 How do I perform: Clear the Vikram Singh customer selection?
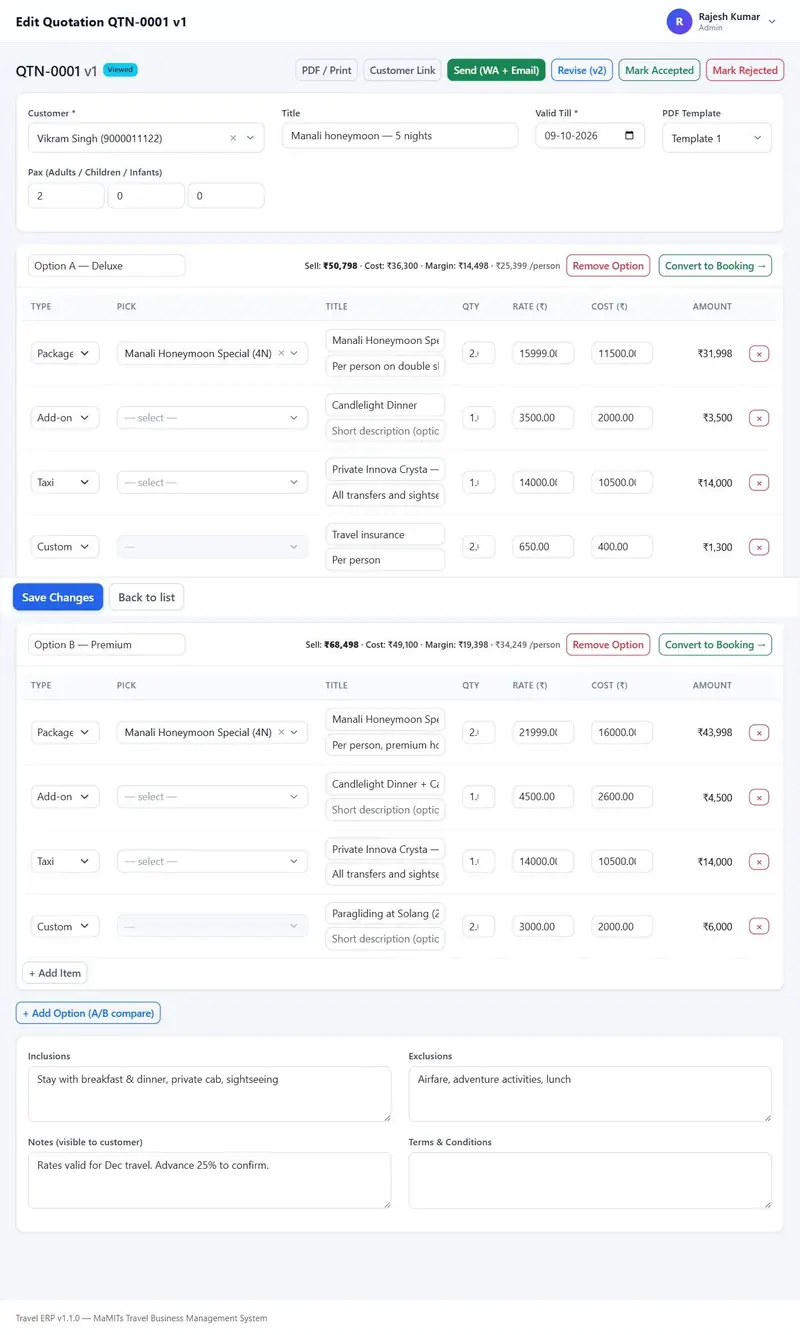pyautogui.click(x=233, y=139)
